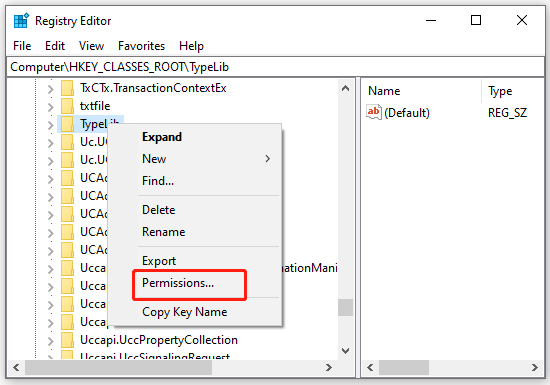
Task: Open Permissions... from the context menu
Action: click(178, 283)
